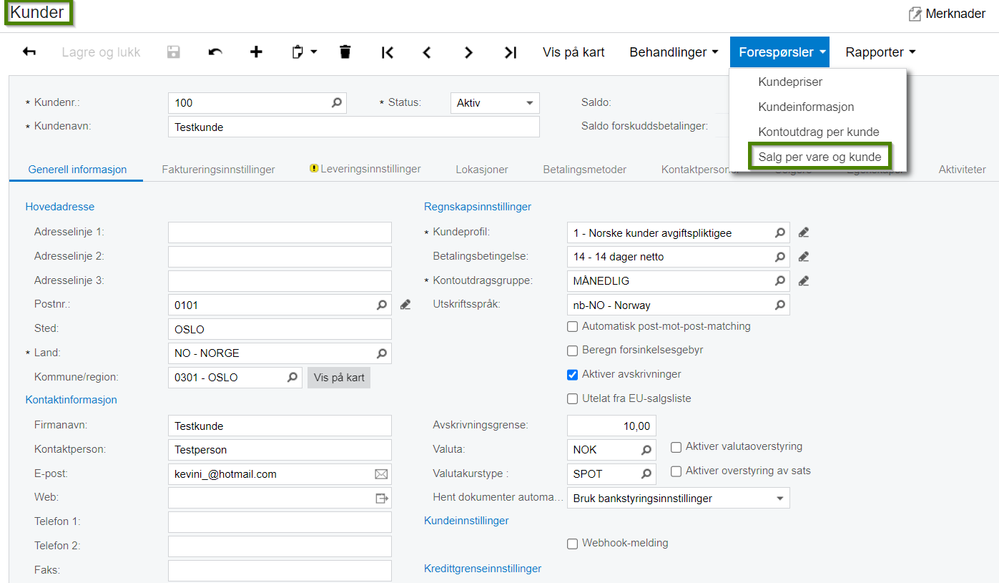Go to last record icon
The width and height of the screenshot is (999, 583).
click(510, 52)
